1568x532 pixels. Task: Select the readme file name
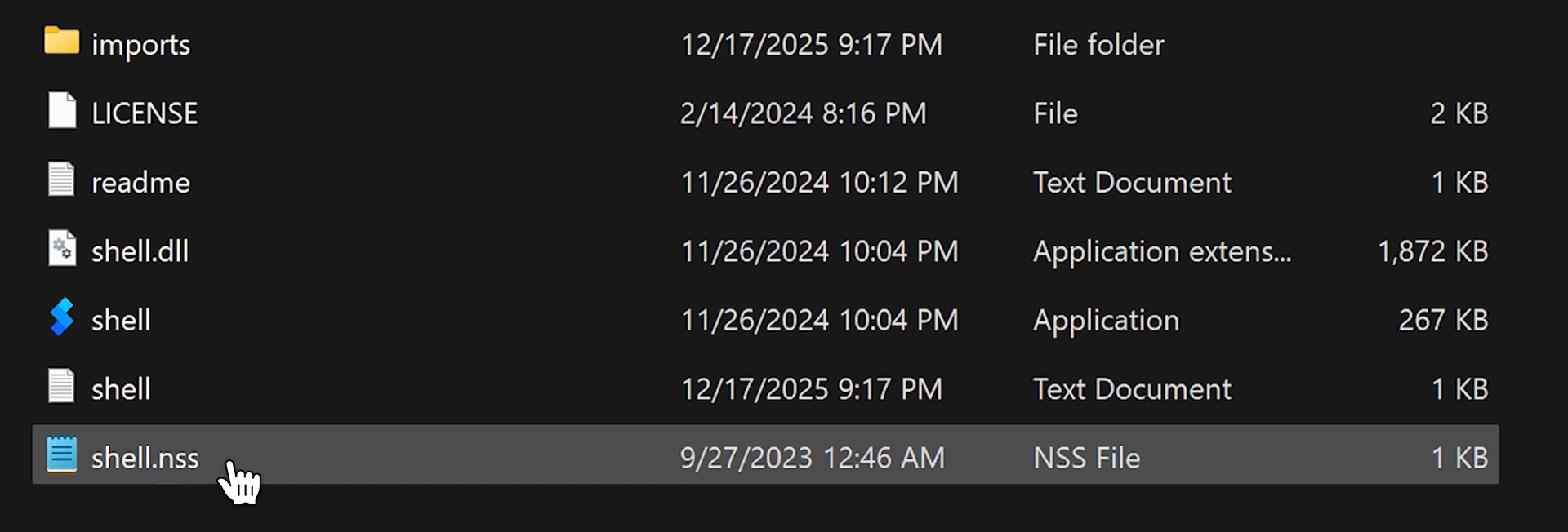tap(140, 183)
